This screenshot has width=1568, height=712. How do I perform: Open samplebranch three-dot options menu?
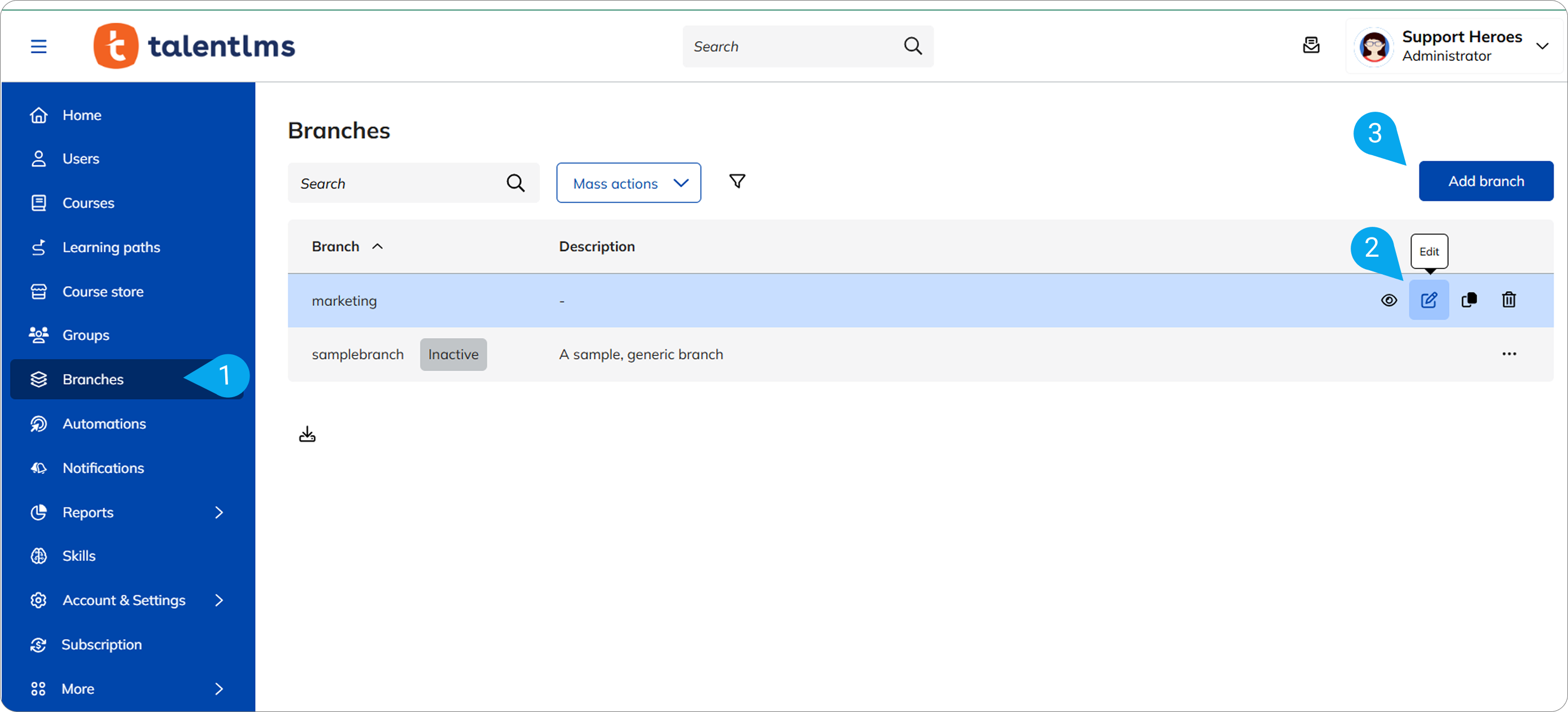[1508, 354]
